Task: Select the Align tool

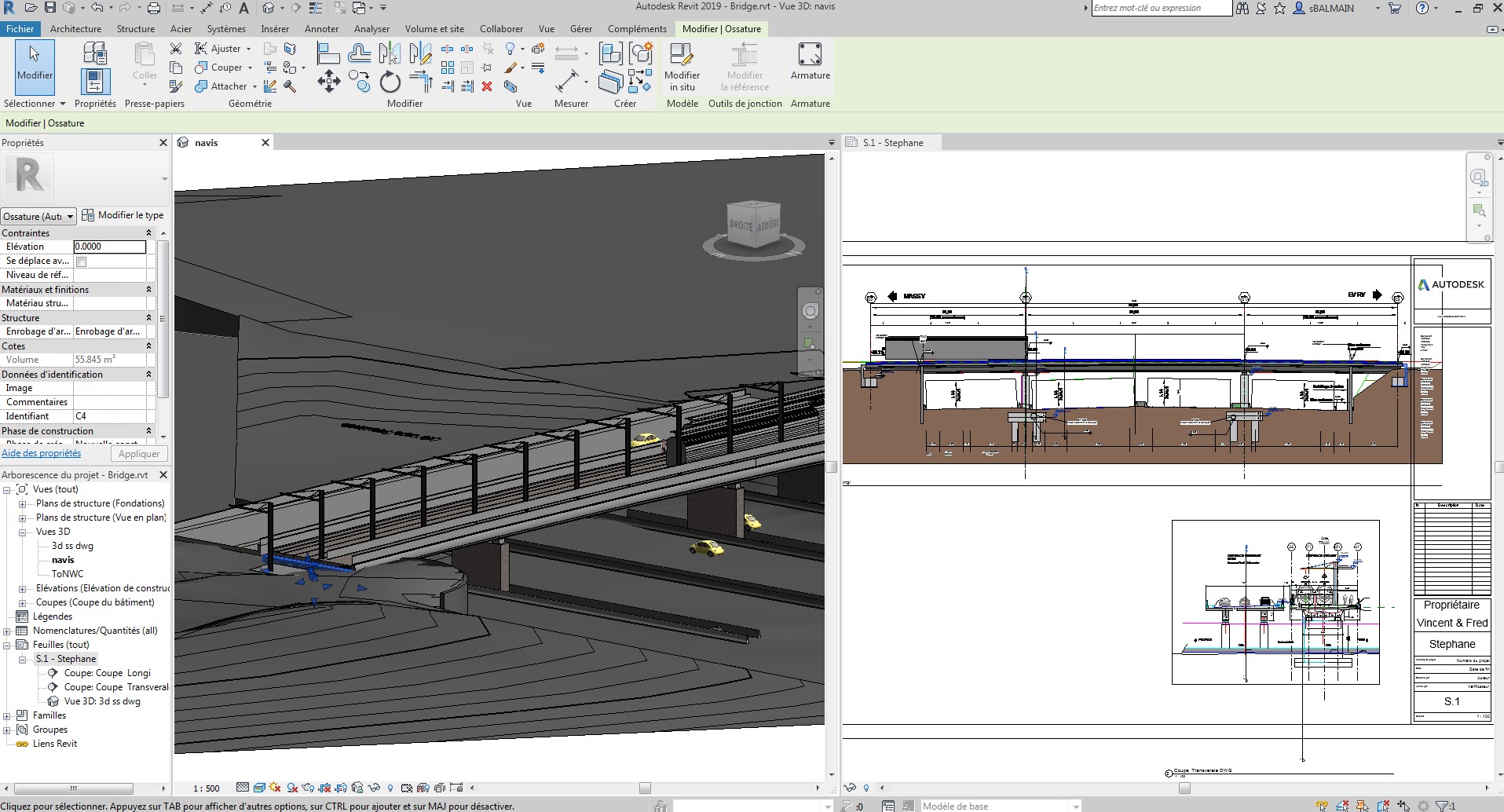Action: [328, 52]
